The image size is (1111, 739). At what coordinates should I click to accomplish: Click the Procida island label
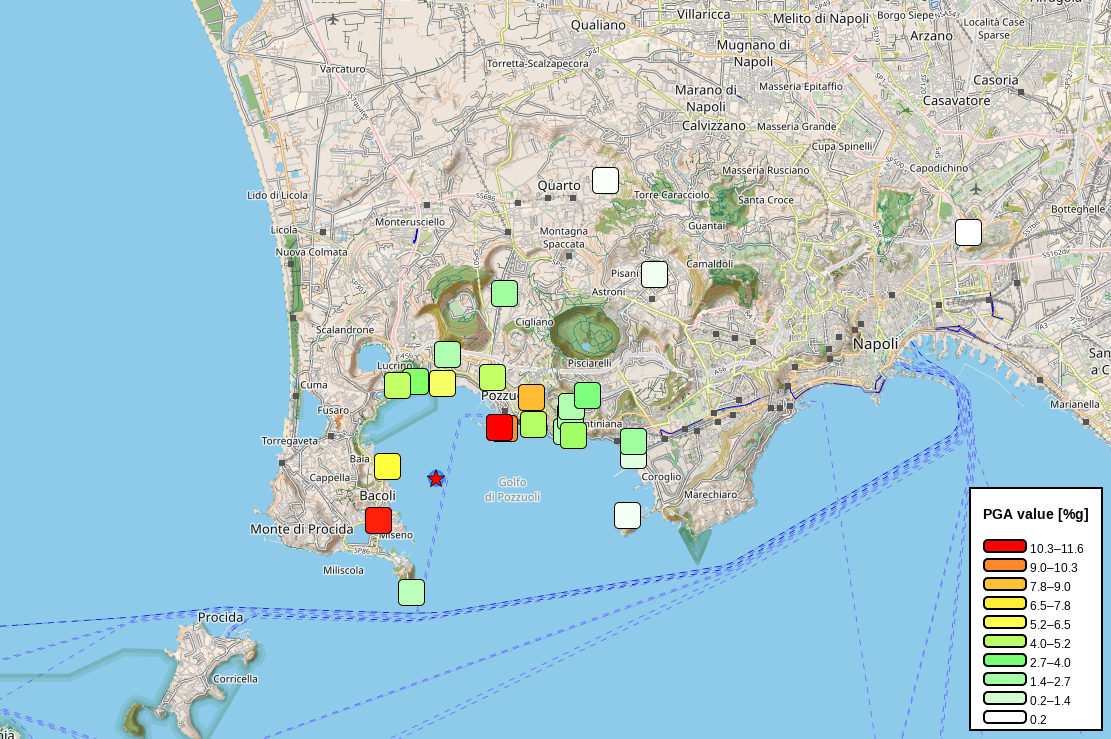(220, 617)
